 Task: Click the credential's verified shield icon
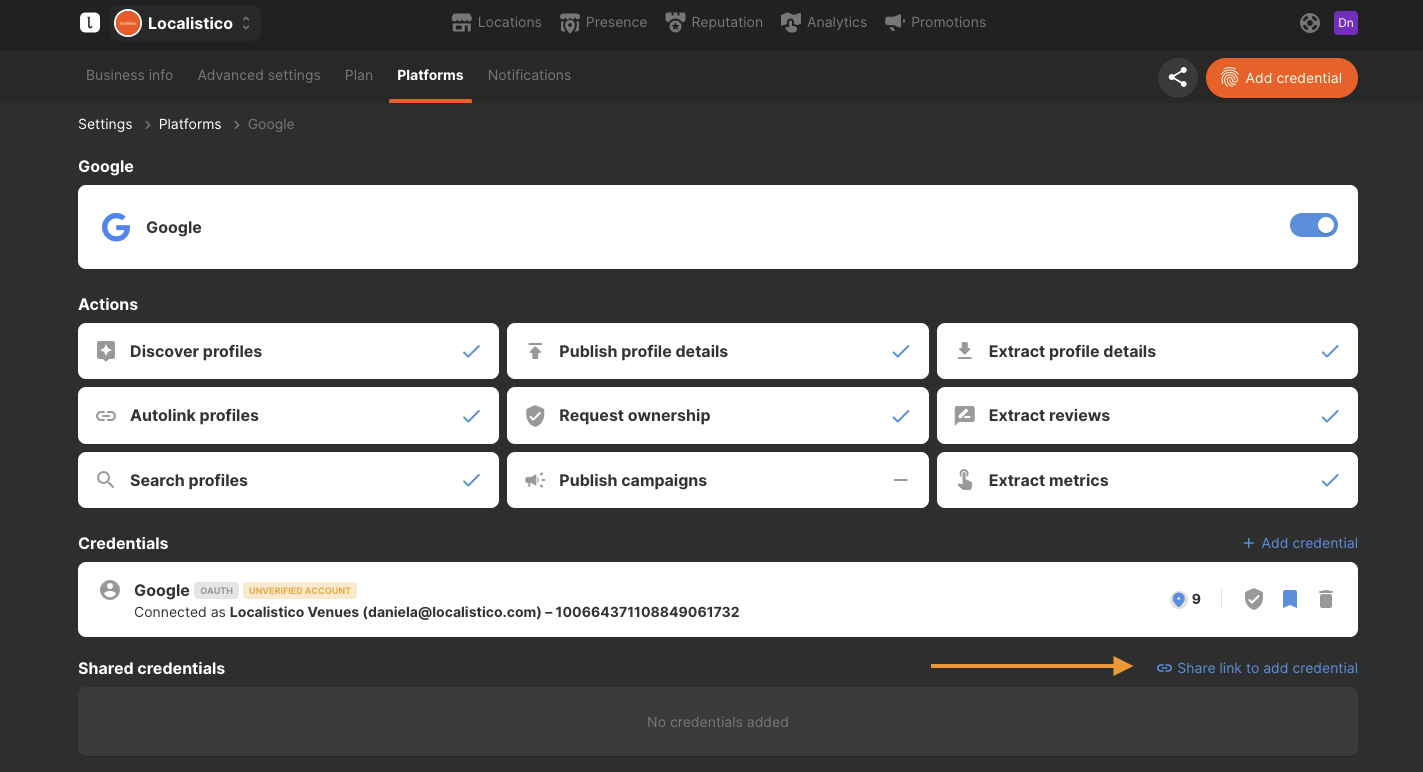[x=1254, y=599]
